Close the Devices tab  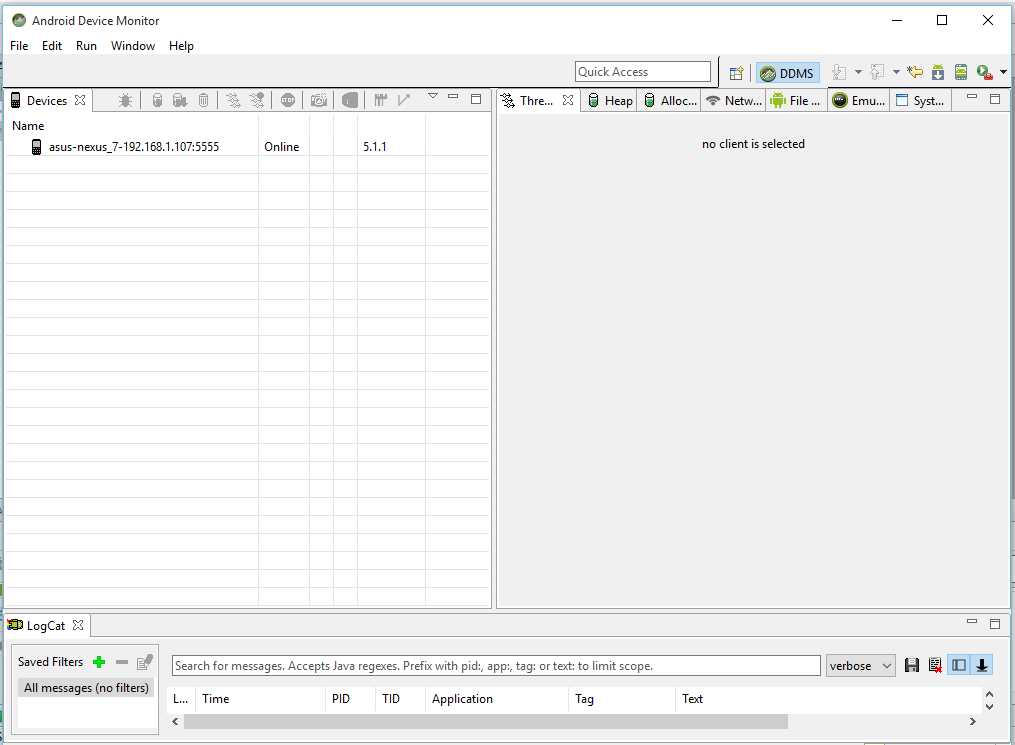[x=80, y=100]
